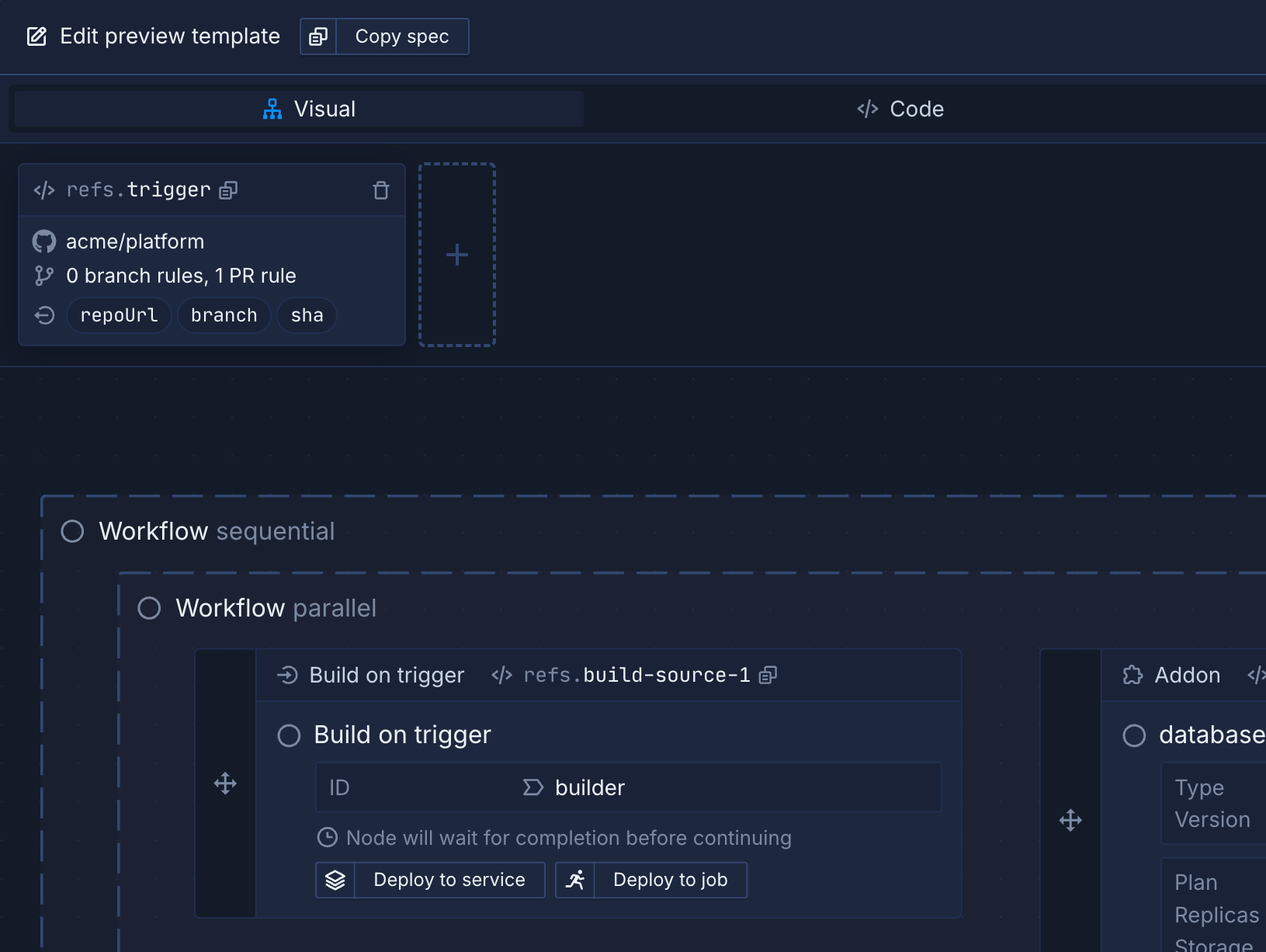Click the tag icon next to builder
This screenshot has height=952, width=1266.
coord(533,788)
